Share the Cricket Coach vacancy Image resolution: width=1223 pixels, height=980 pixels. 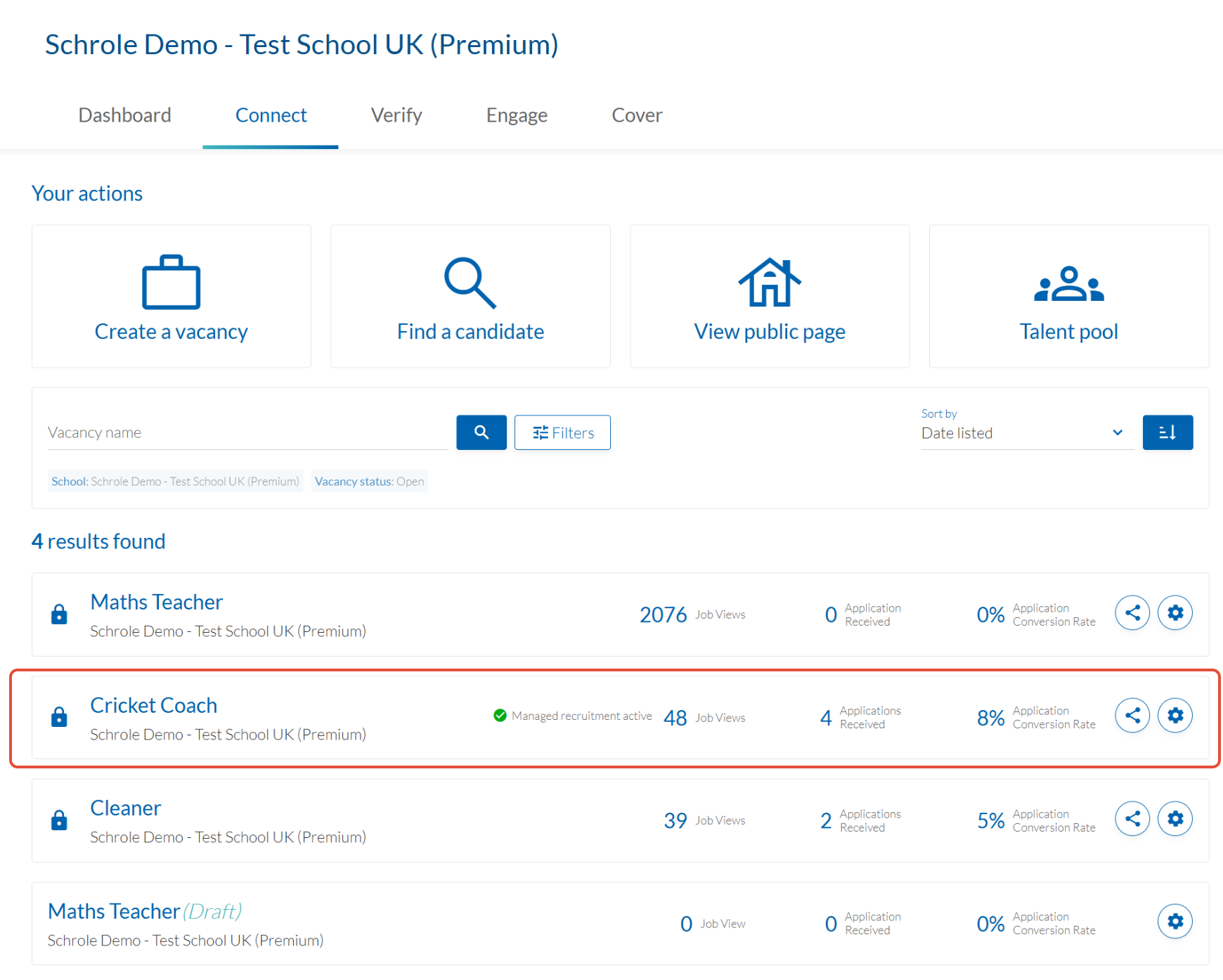[x=1132, y=716]
